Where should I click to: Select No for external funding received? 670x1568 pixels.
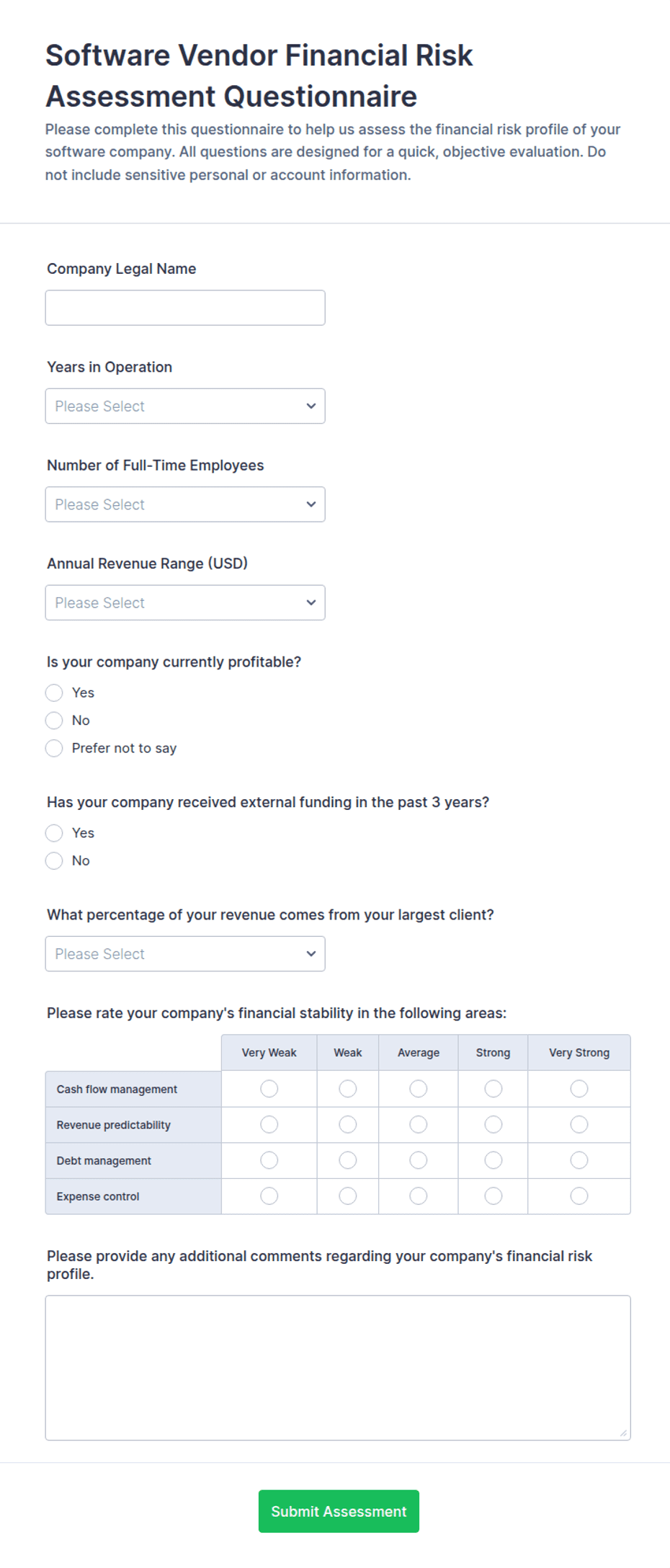[x=54, y=860]
